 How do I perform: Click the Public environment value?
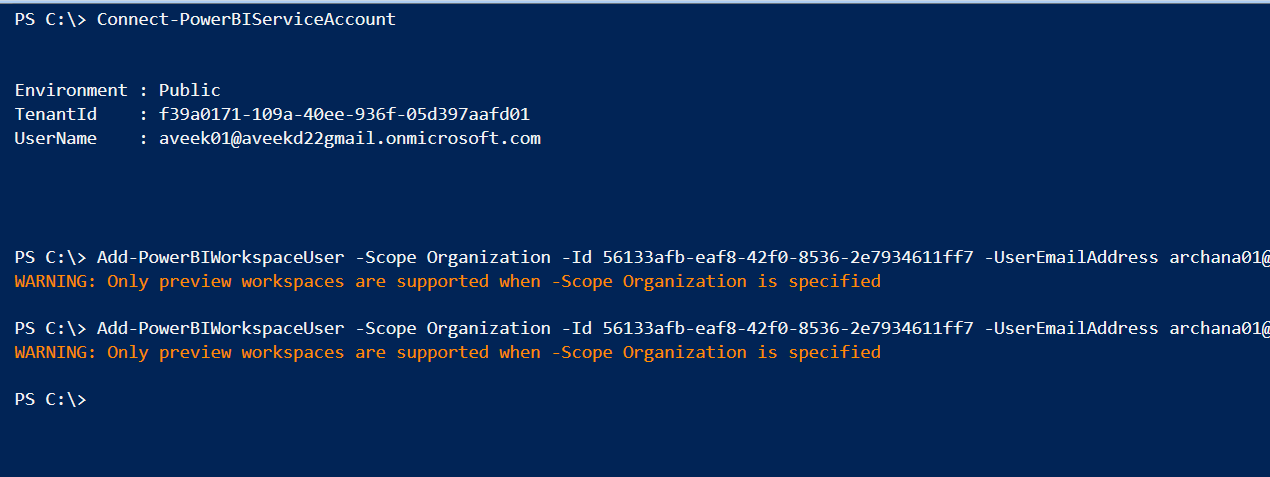tap(189, 90)
